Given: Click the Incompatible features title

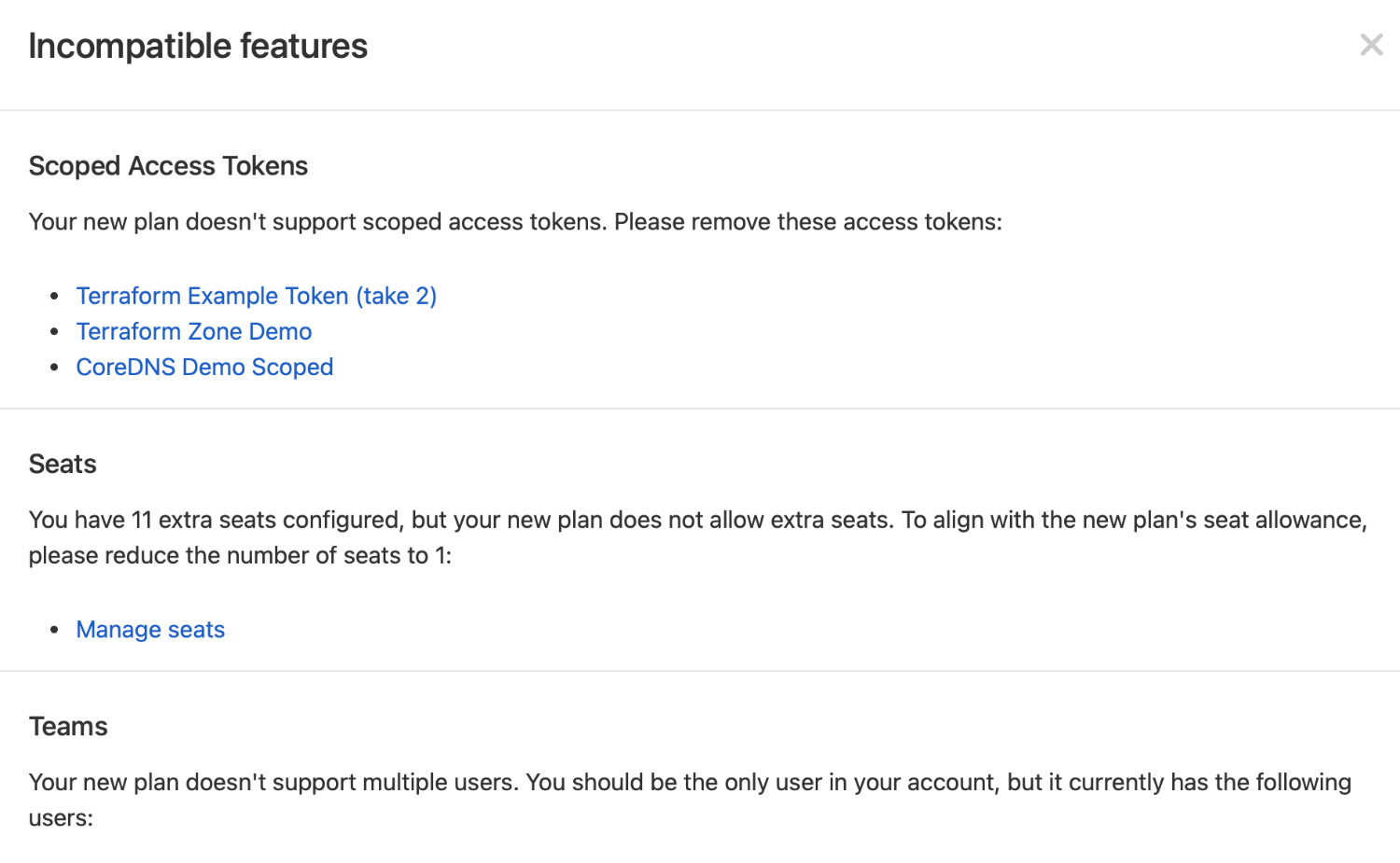Looking at the screenshot, I should [198, 45].
